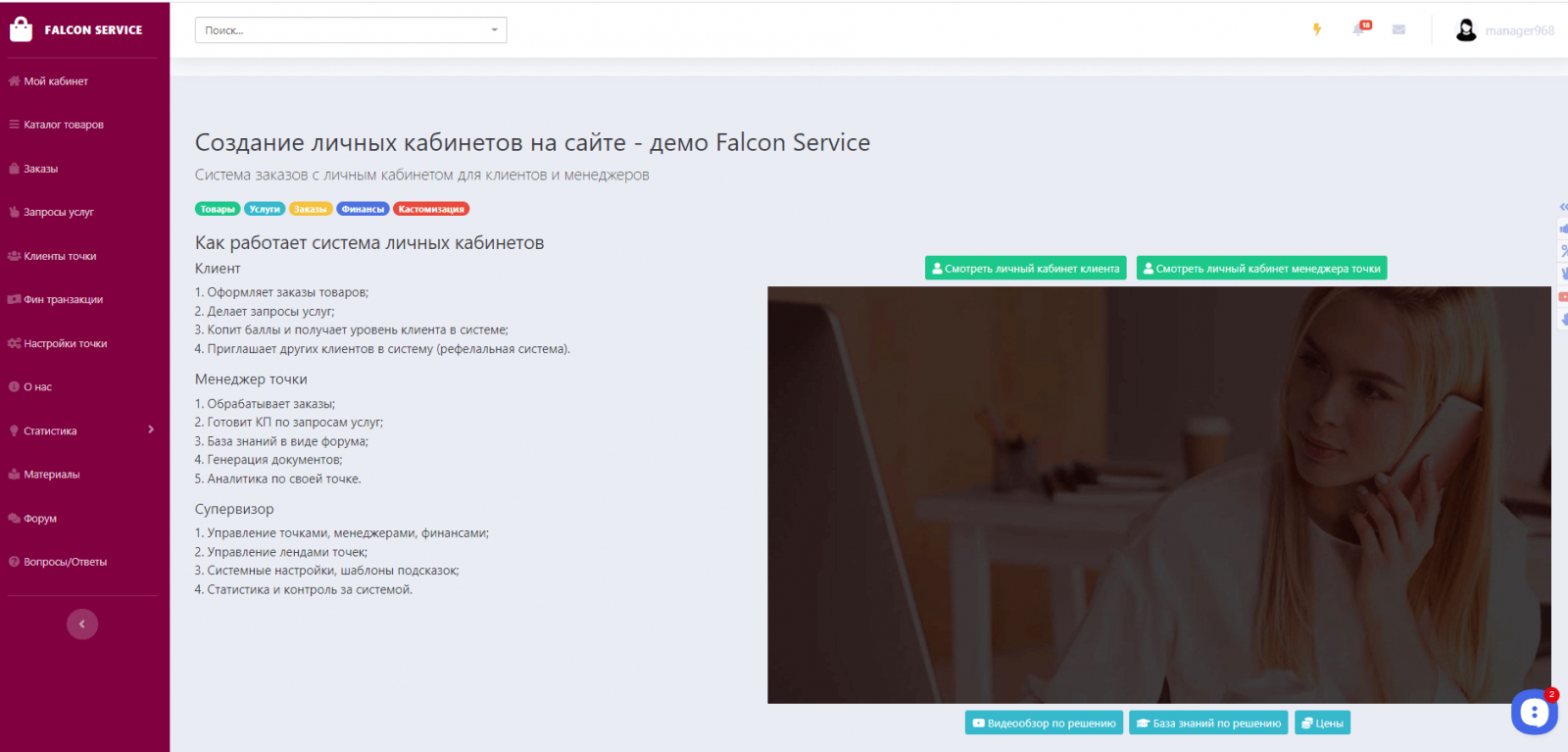
Task: Click the red video icon on right edge
Action: click(1563, 296)
